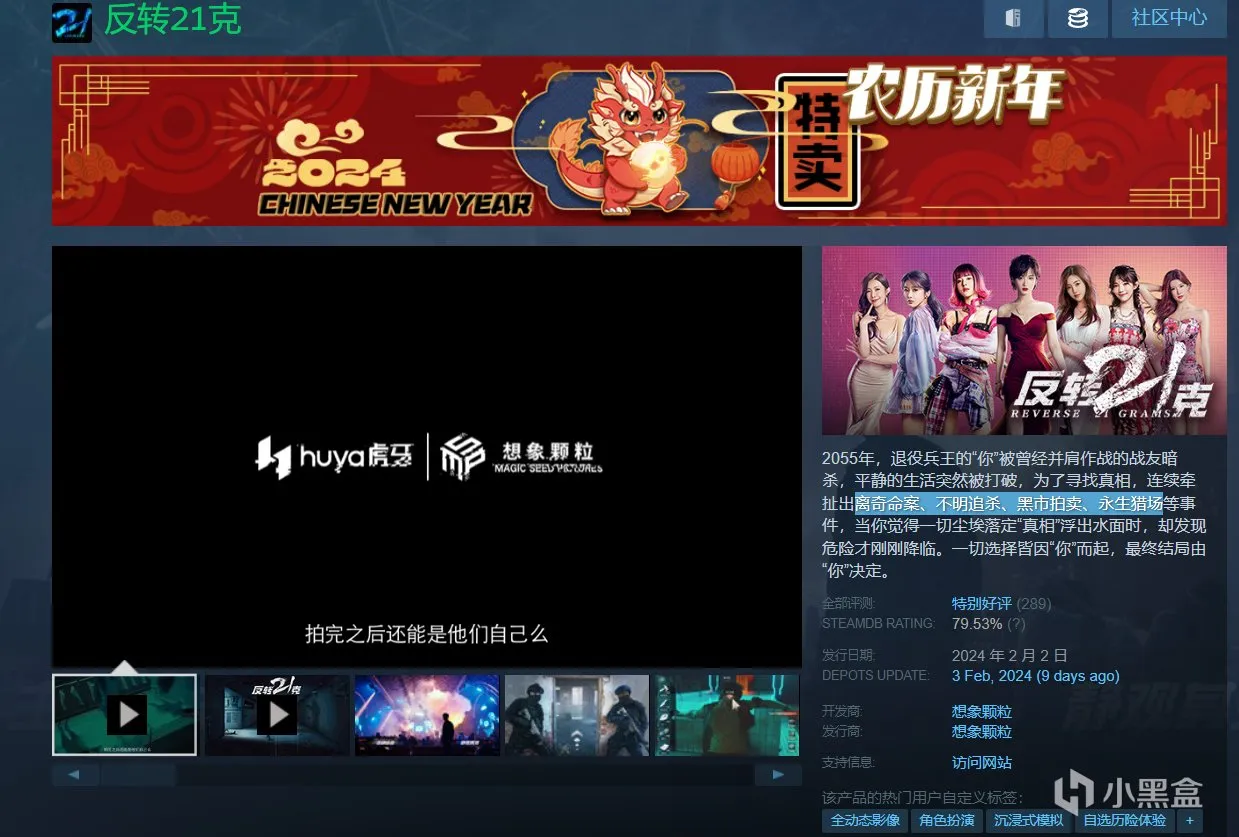Click the SteamDB rating question mark

click(1016, 623)
